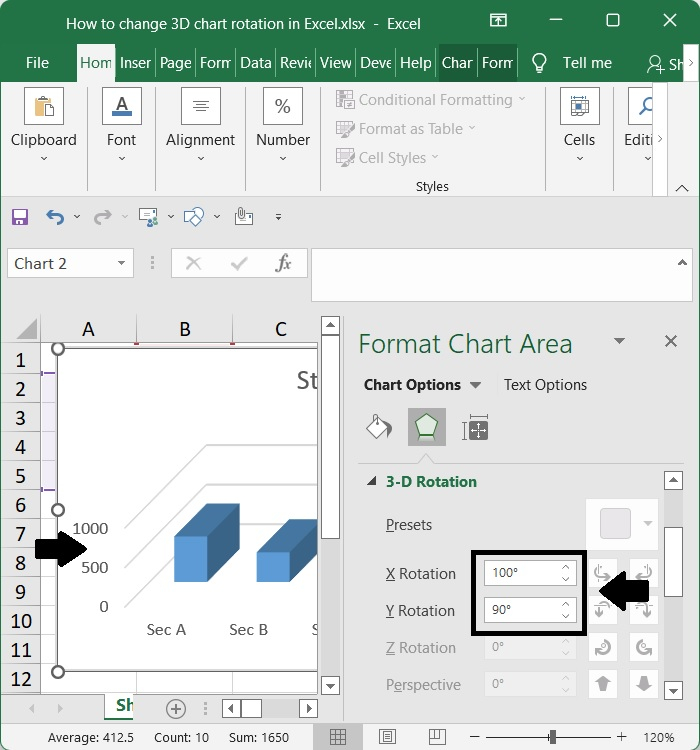Click counterclockwise Z rotation button

coord(602,648)
